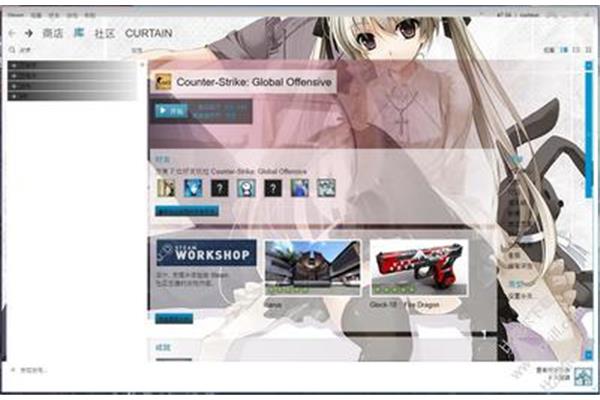The height and width of the screenshot is (400, 600).
Task: Expand the third game category row
Action: coord(72,86)
